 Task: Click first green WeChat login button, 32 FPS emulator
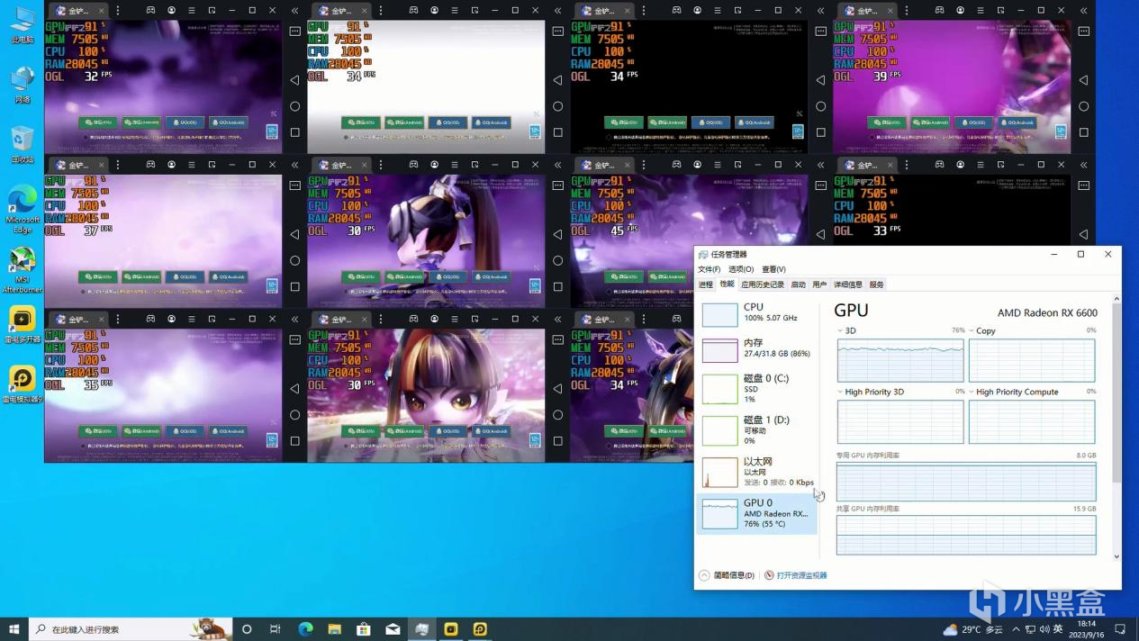(x=98, y=122)
